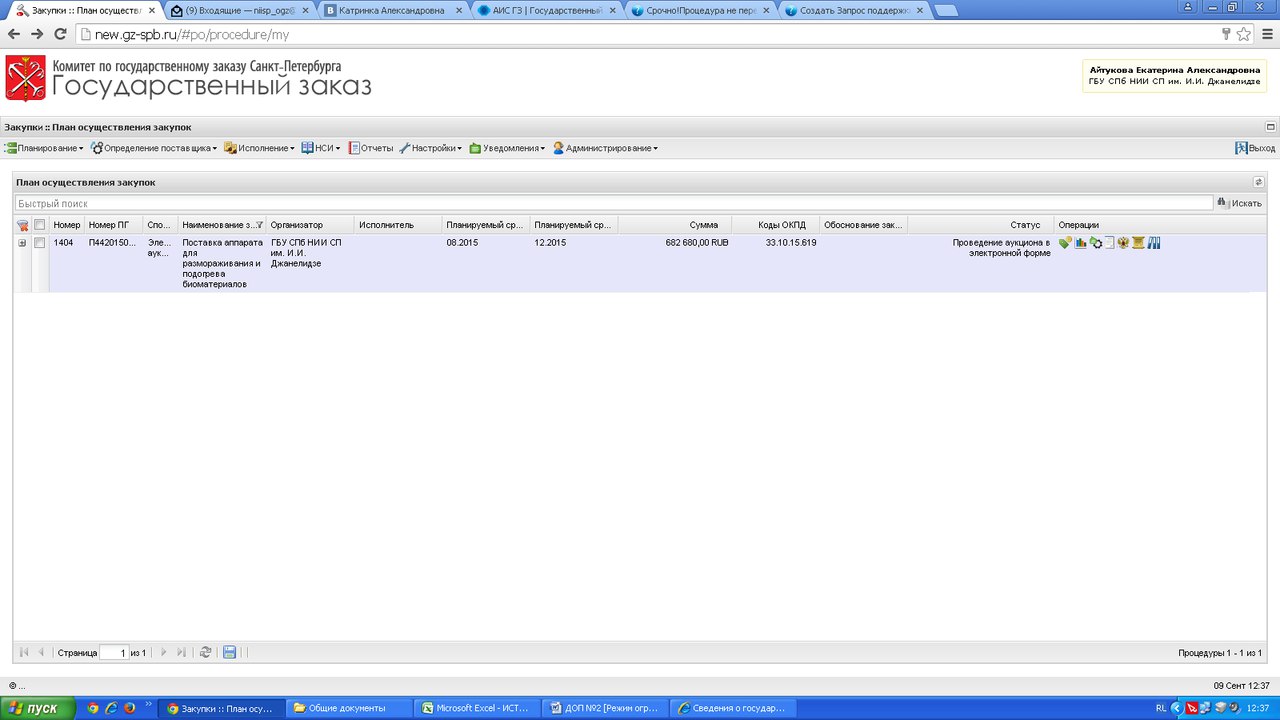1280x720 pixels.
Task: Bookmark this page with the star
Action: 1243,34
